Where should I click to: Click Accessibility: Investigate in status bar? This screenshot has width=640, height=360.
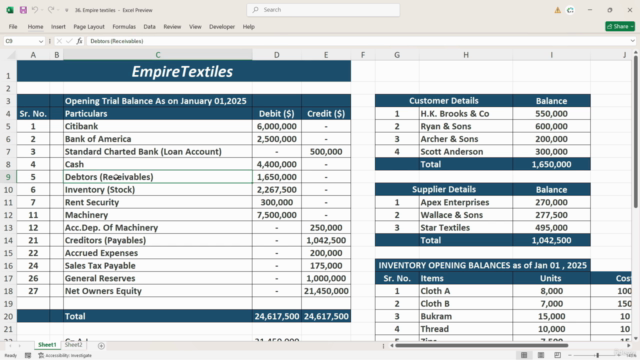pyautogui.click(x=65, y=356)
